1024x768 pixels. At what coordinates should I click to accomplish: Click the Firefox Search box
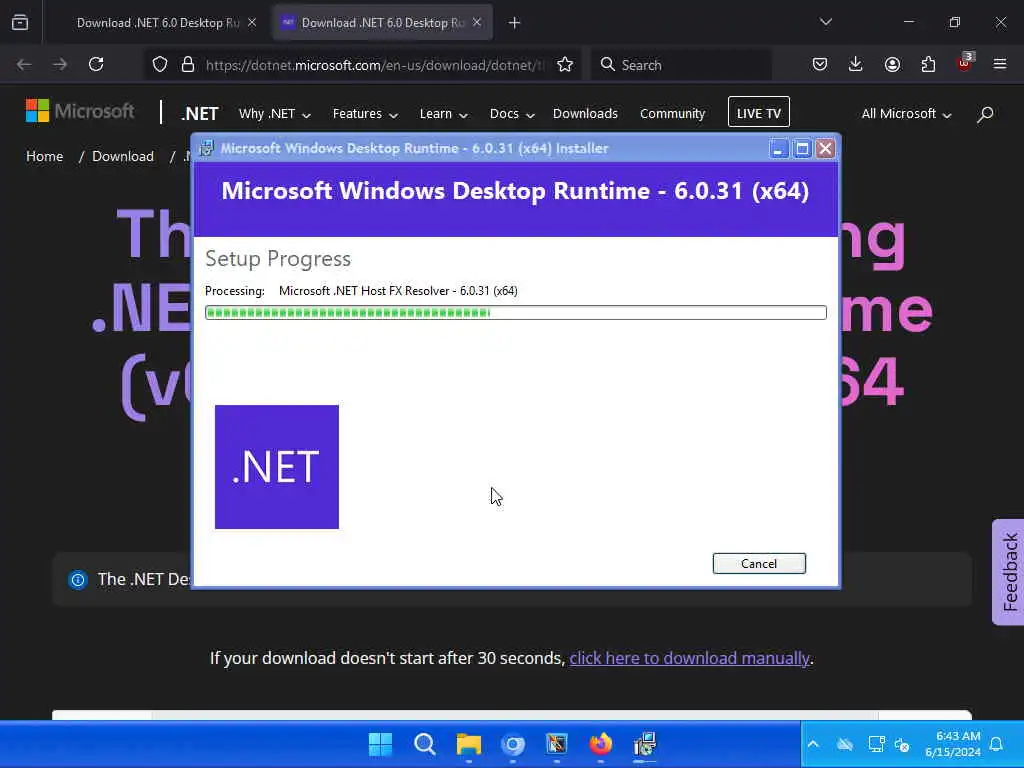[x=682, y=65]
